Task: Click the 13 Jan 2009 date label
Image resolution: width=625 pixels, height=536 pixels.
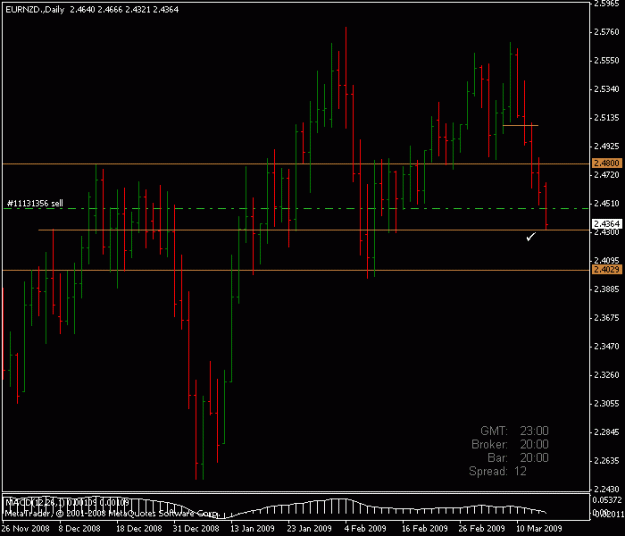Action: pos(252,528)
